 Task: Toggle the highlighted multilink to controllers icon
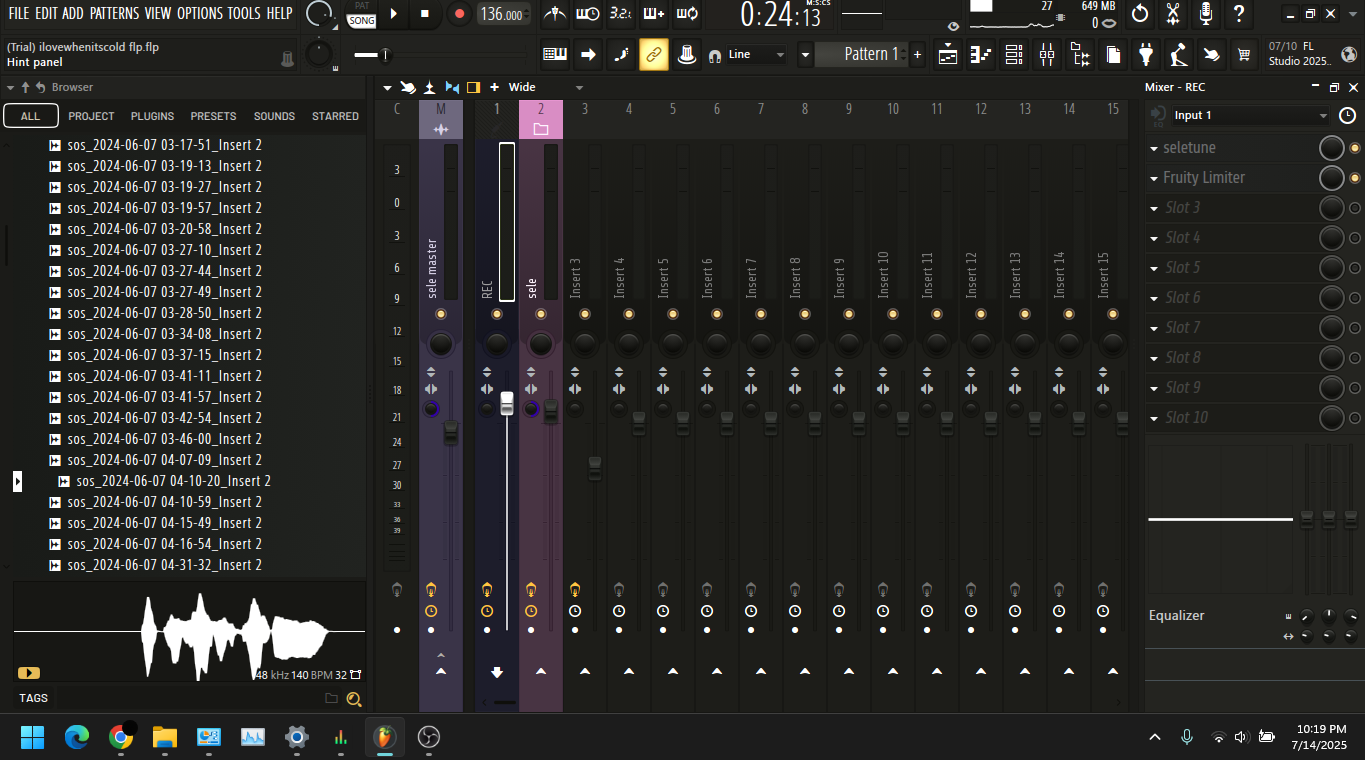click(x=654, y=55)
